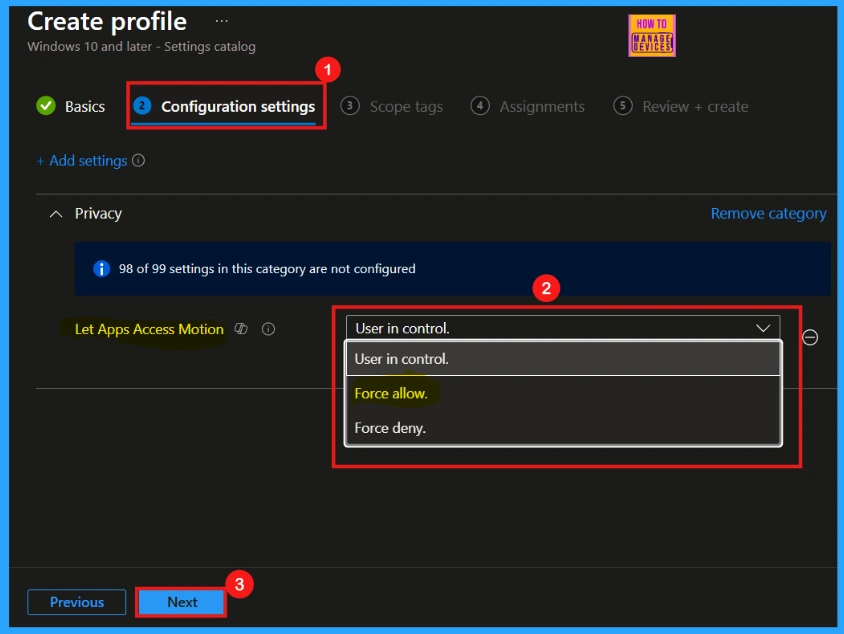Select User in control option in list
Image resolution: width=844 pixels, height=634 pixels.
click(563, 358)
